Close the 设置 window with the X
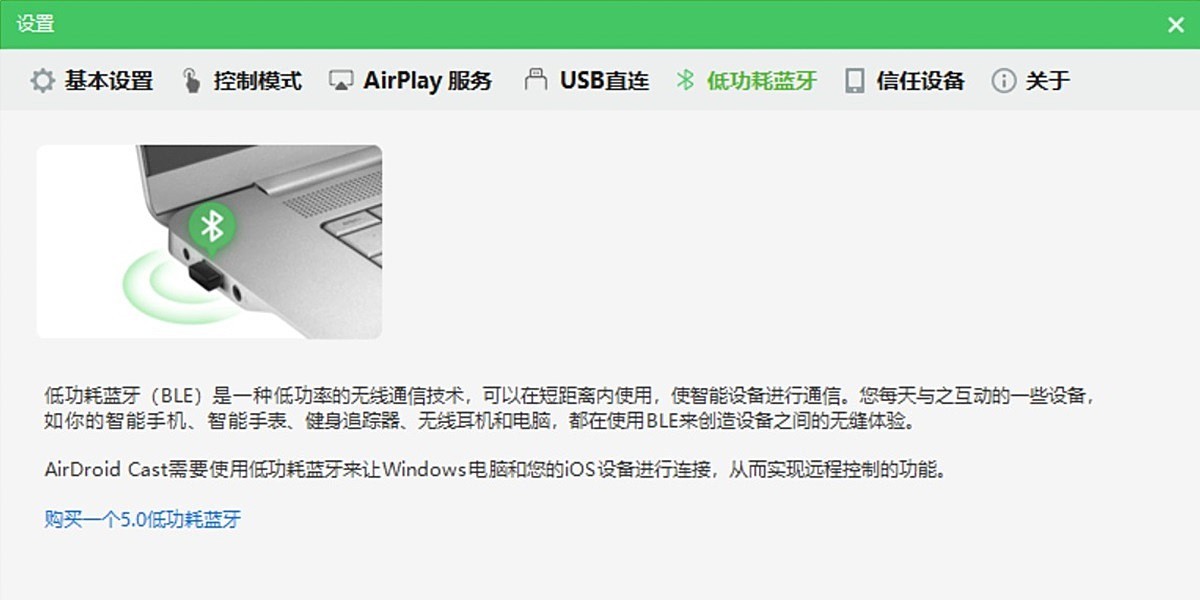 pyautogui.click(x=1176, y=25)
